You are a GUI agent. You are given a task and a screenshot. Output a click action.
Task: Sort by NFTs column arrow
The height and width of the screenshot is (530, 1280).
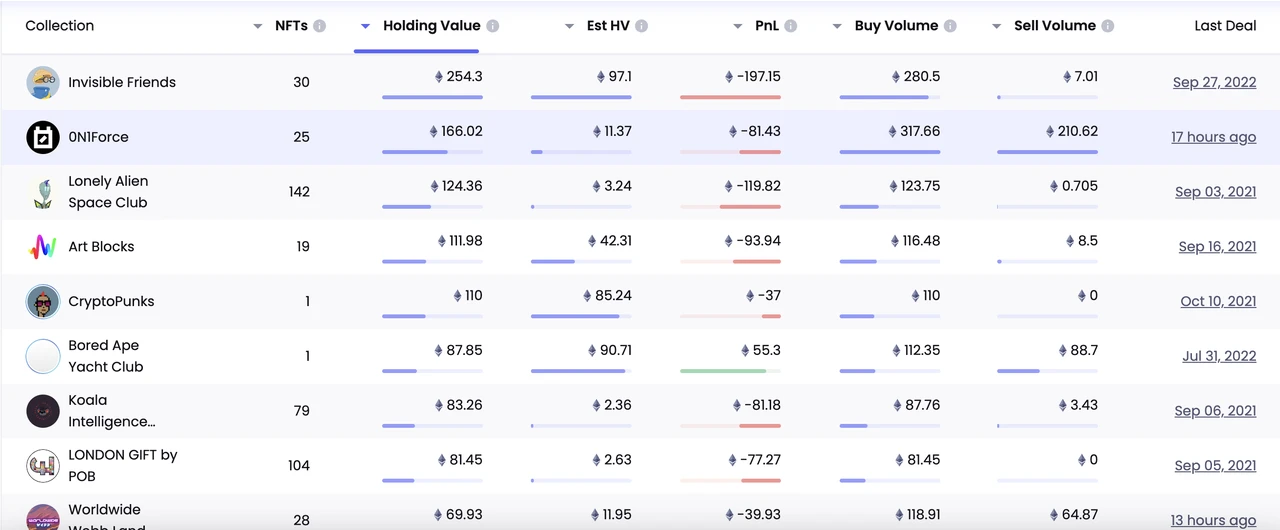pos(258,27)
